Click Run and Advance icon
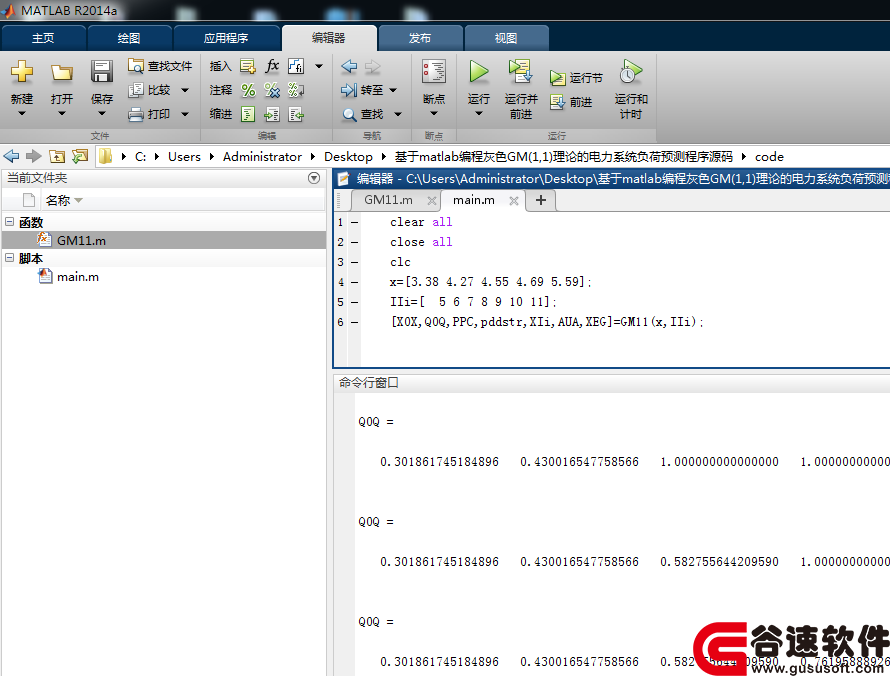The width and height of the screenshot is (890, 676). click(x=520, y=72)
